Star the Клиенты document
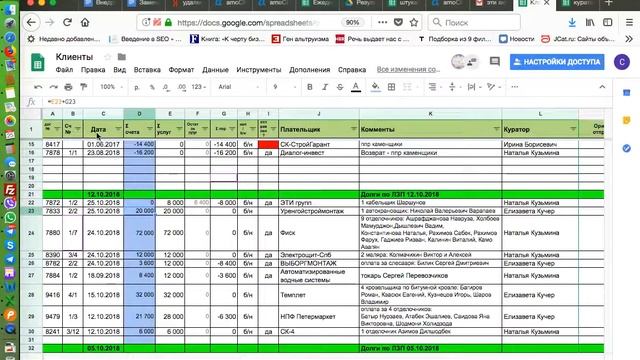The width and height of the screenshot is (640, 360). 107,57
